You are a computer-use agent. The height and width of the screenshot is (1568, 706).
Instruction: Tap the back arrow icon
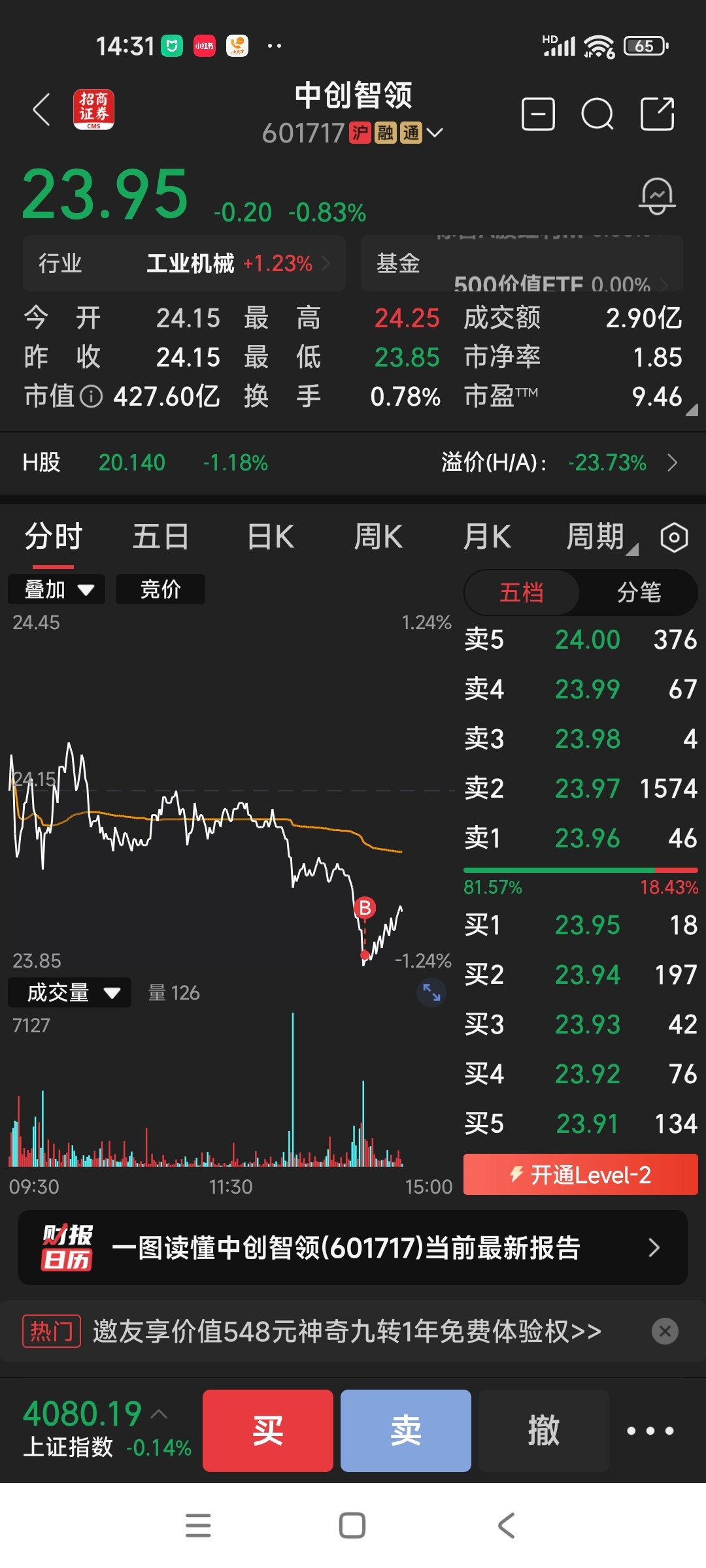coord(42,109)
